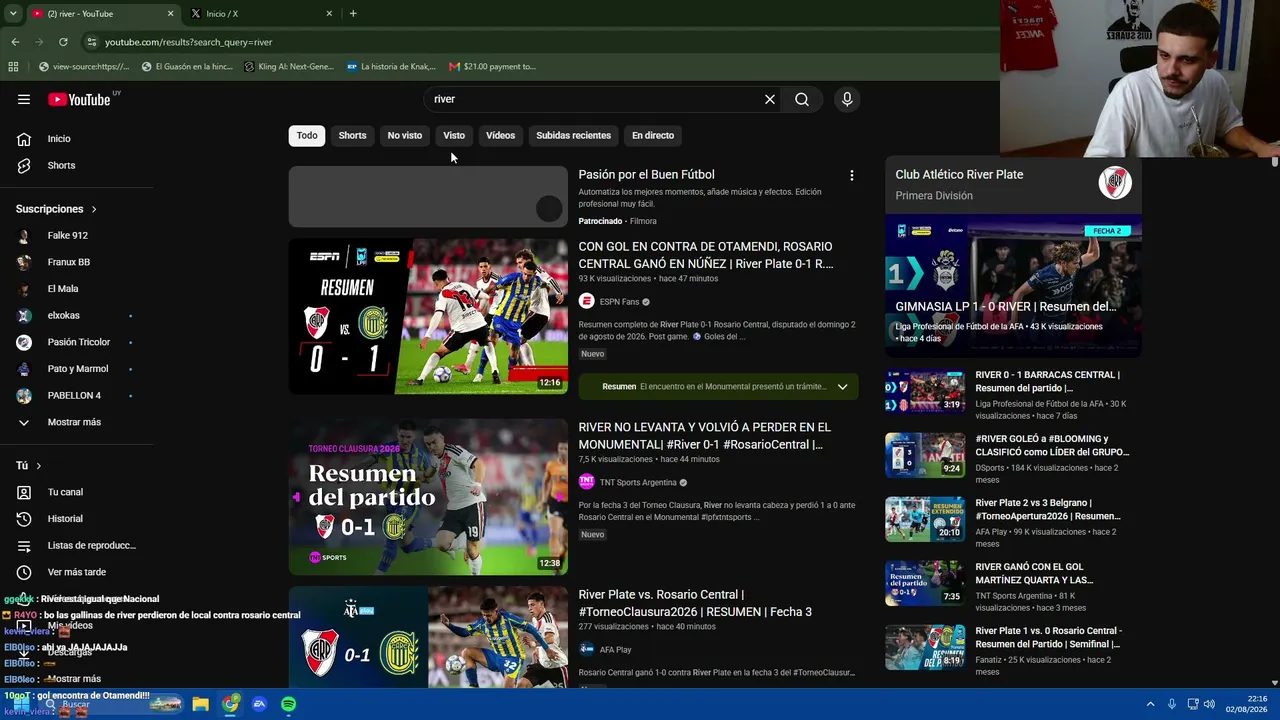Switch to the Inicio / X browser tab

tap(263, 14)
